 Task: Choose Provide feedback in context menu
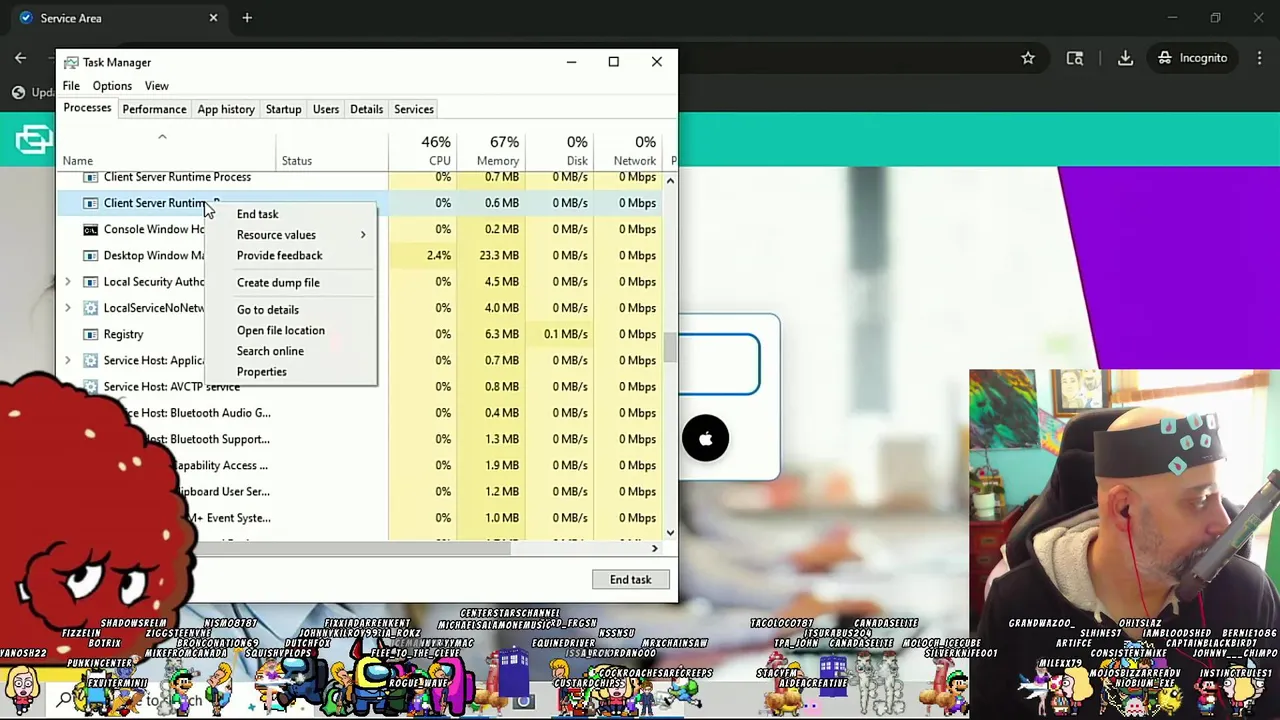coord(279,255)
